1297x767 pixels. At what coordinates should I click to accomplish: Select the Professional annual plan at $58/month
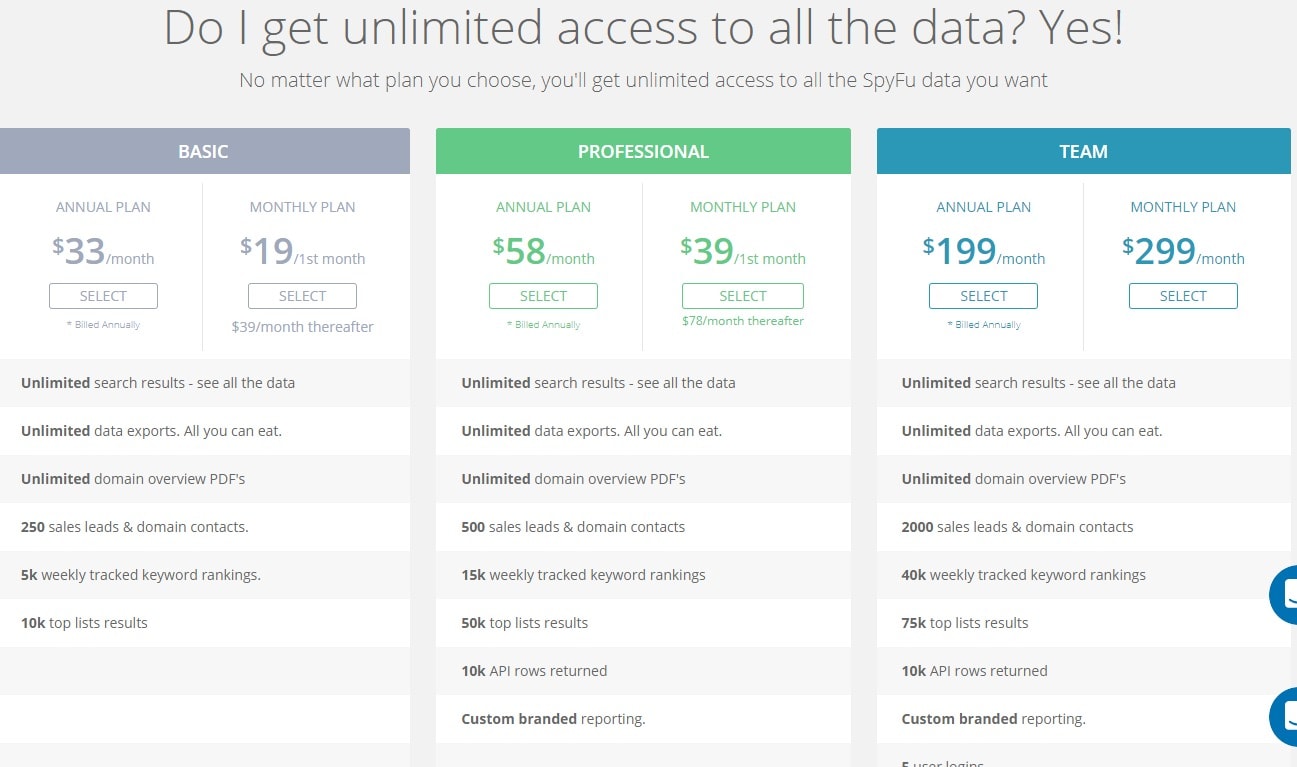[x=543, y=296]
